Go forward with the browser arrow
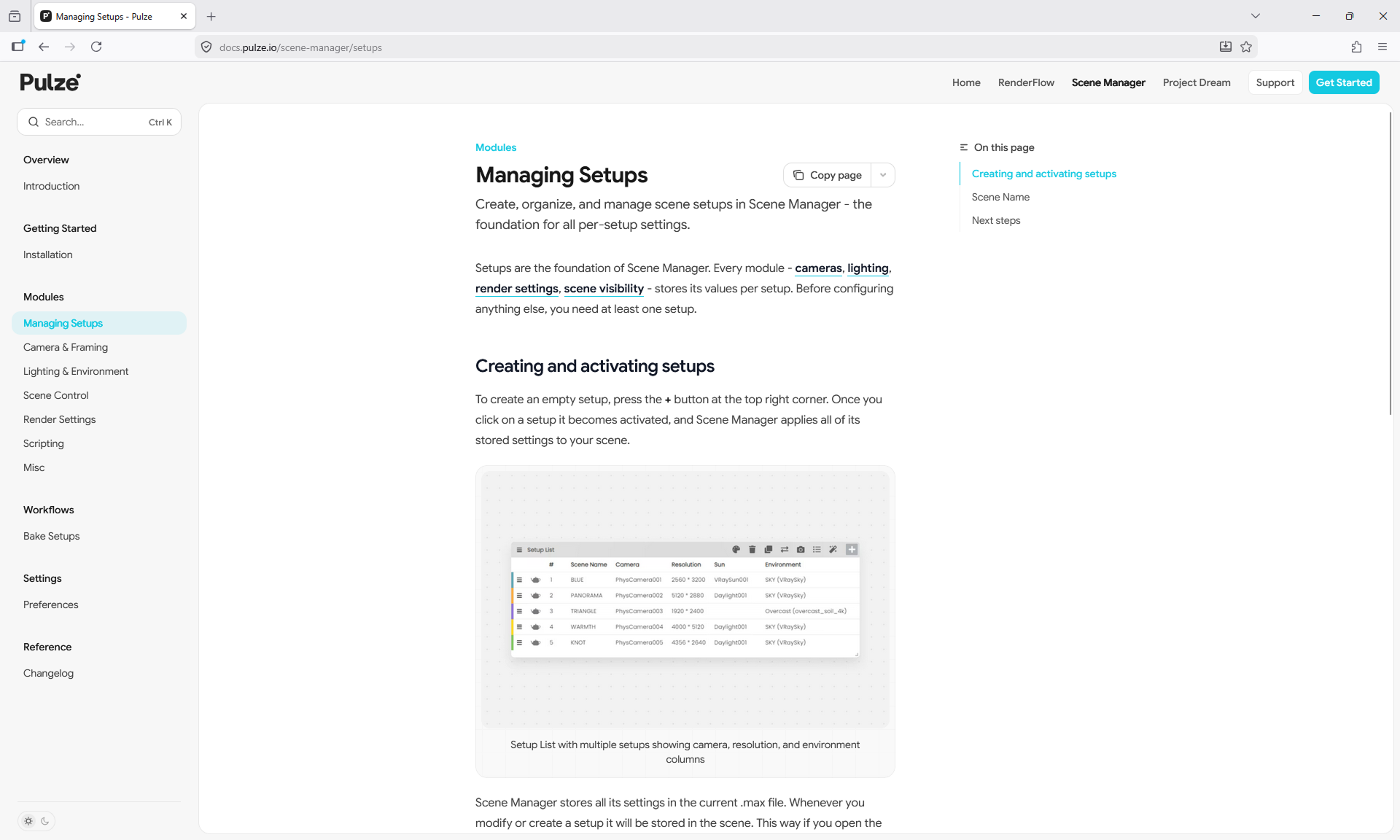Image resolution: width=1400 pixels, height=840 pixels. pyautogui.click(x=70, y=47)
